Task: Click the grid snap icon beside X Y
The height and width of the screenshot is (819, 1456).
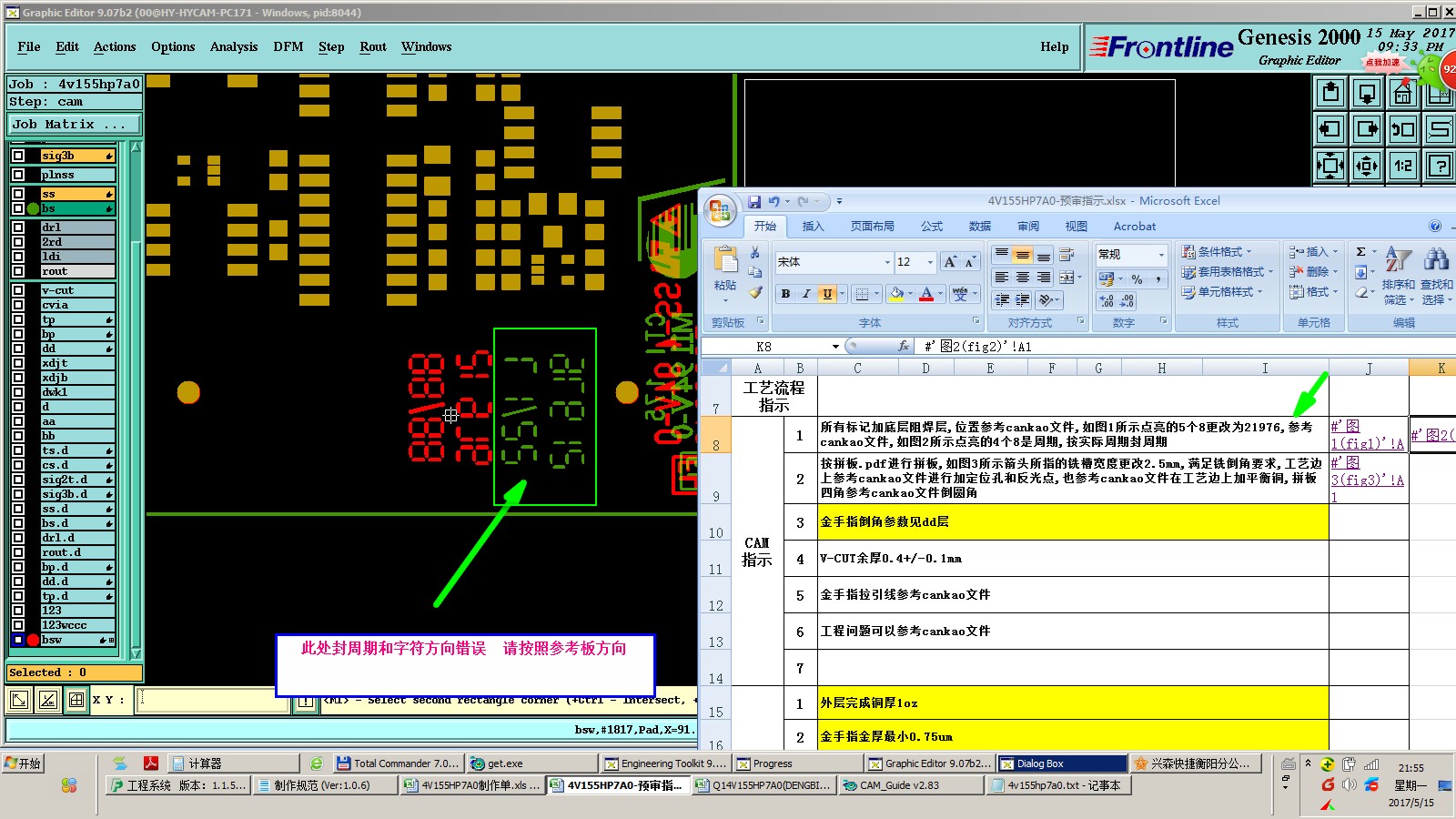Action: pyautogui.click(x=76, y=700)
